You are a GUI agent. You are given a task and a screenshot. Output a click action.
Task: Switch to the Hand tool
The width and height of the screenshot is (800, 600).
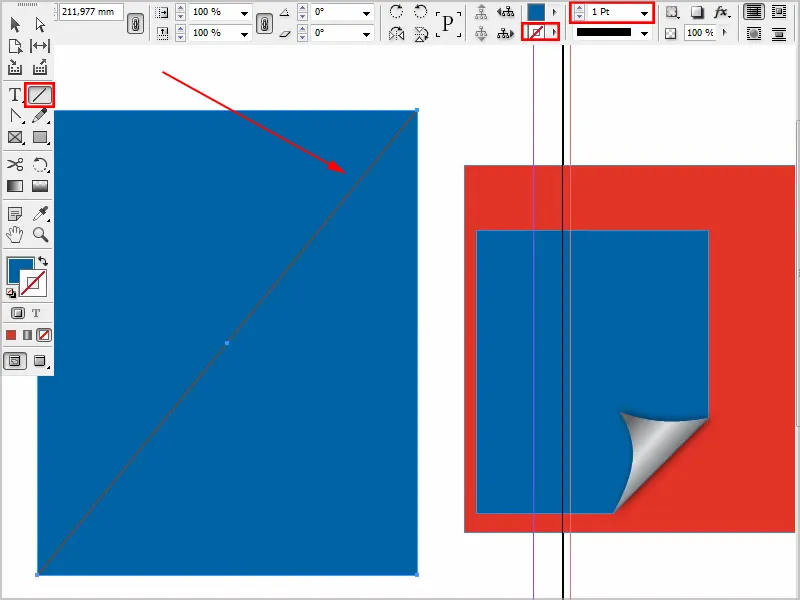(x=15, y=235)
